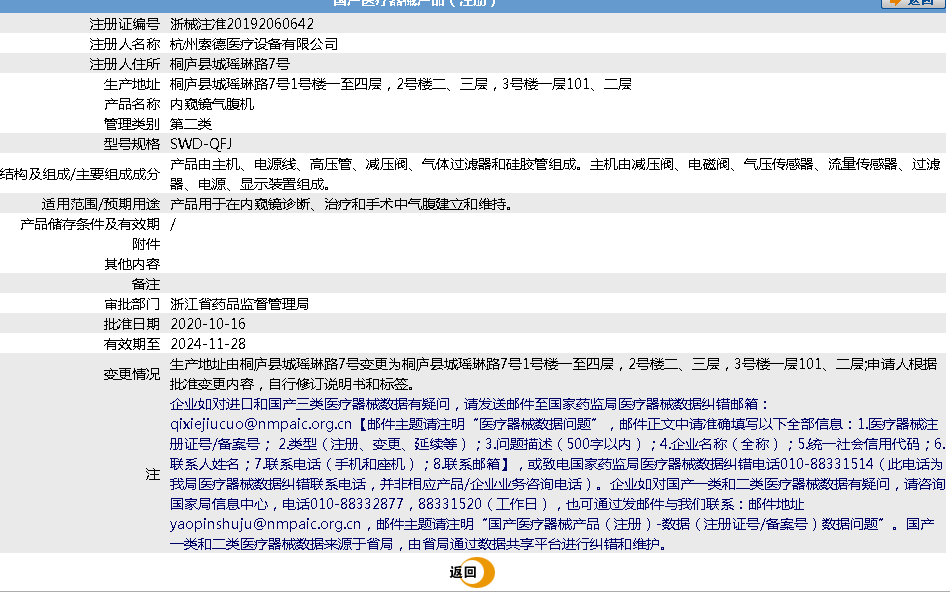This screenshot has height=592, width=950.
Task: Click the 审批部门 label
Action: click(x=131, y=304)
